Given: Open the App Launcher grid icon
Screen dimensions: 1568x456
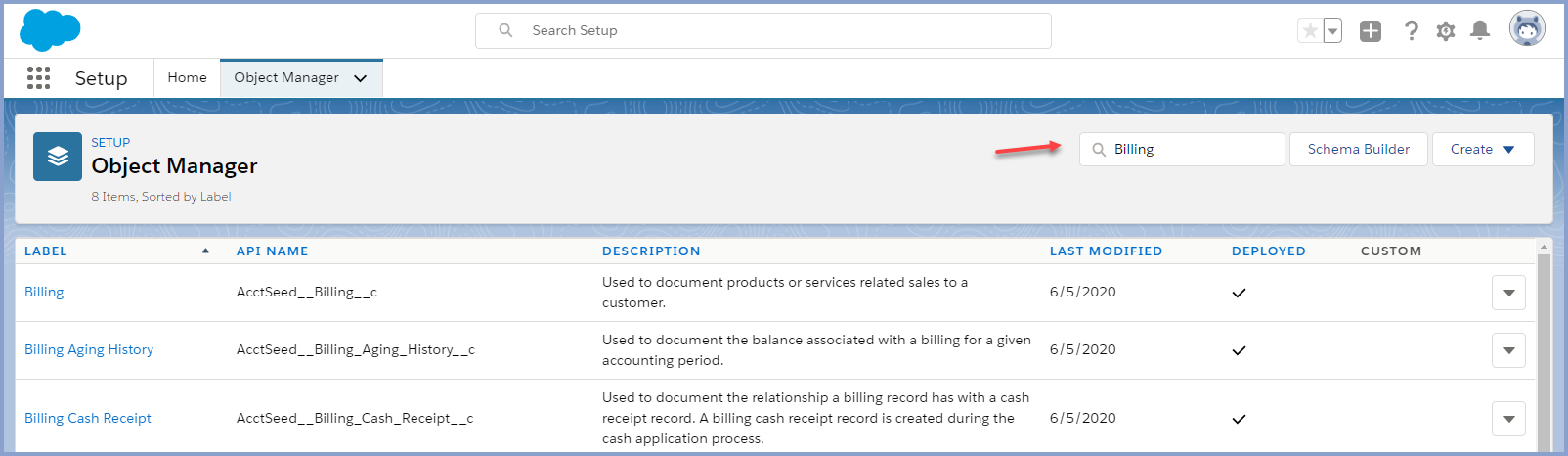Looking at the screenshot, I should coord(38,78).
